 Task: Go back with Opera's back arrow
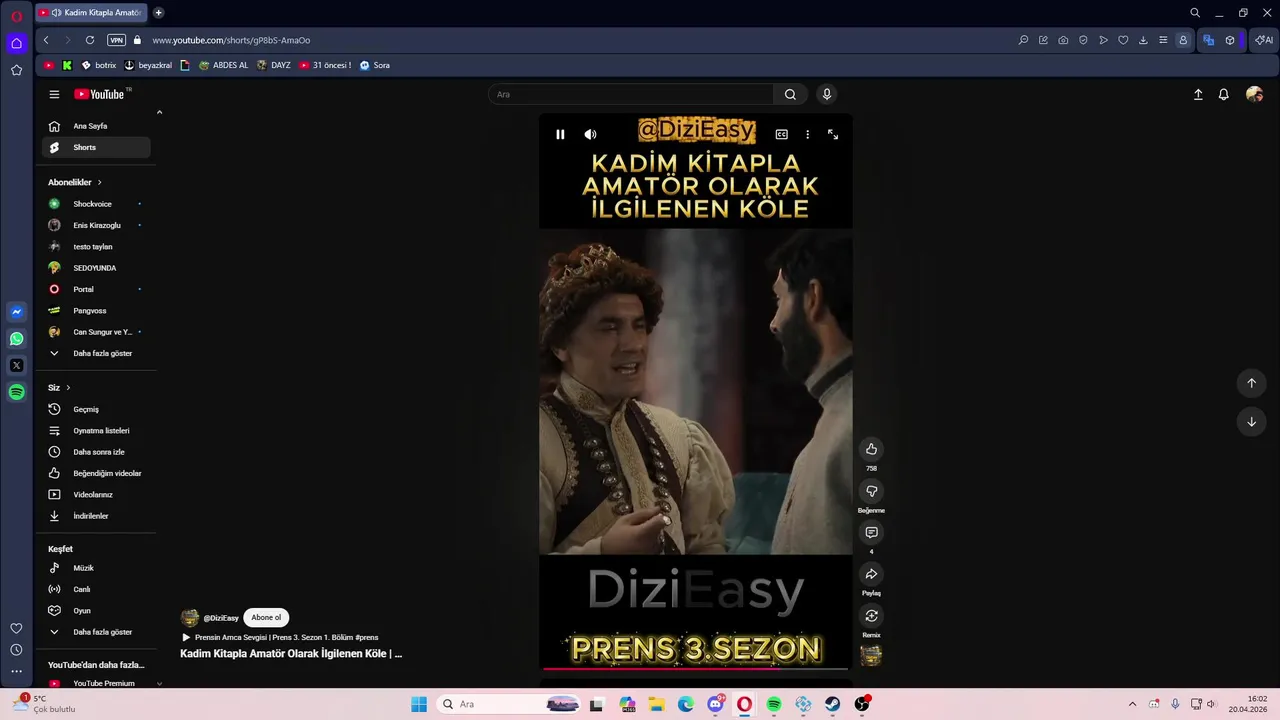pos(46,40)
